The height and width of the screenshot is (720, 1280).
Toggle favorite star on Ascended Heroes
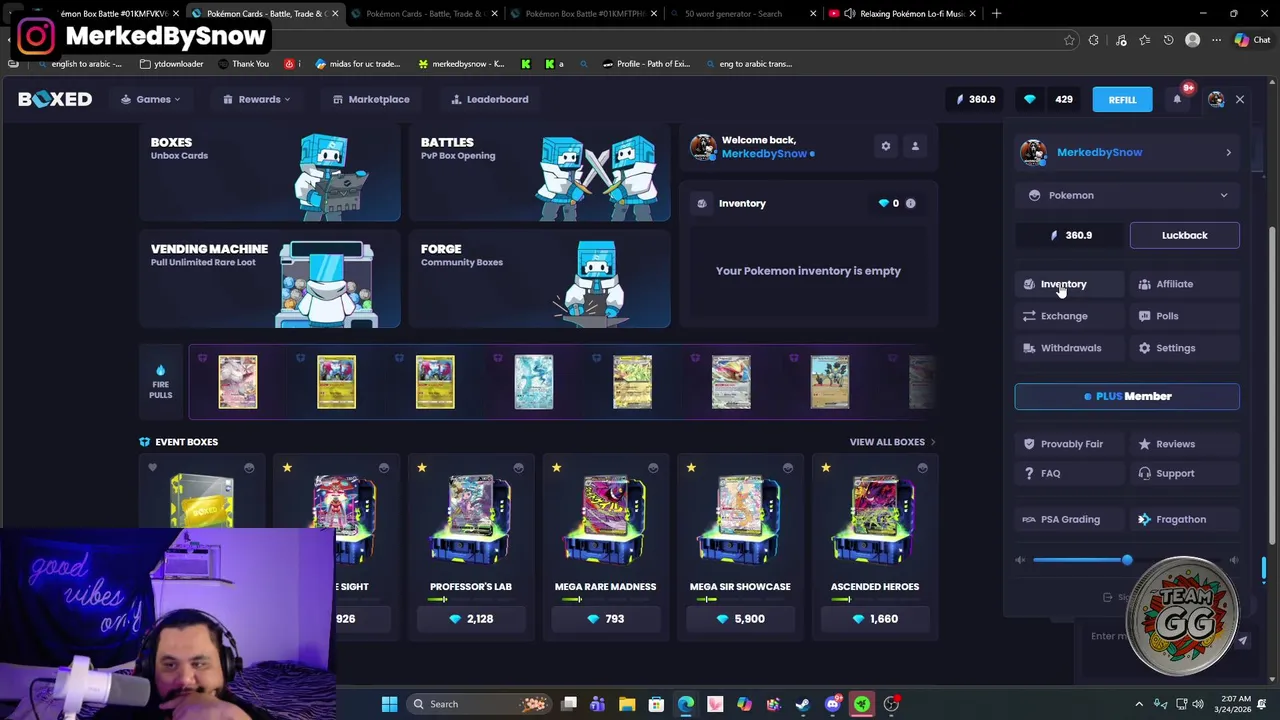click(x=826, y=467)
